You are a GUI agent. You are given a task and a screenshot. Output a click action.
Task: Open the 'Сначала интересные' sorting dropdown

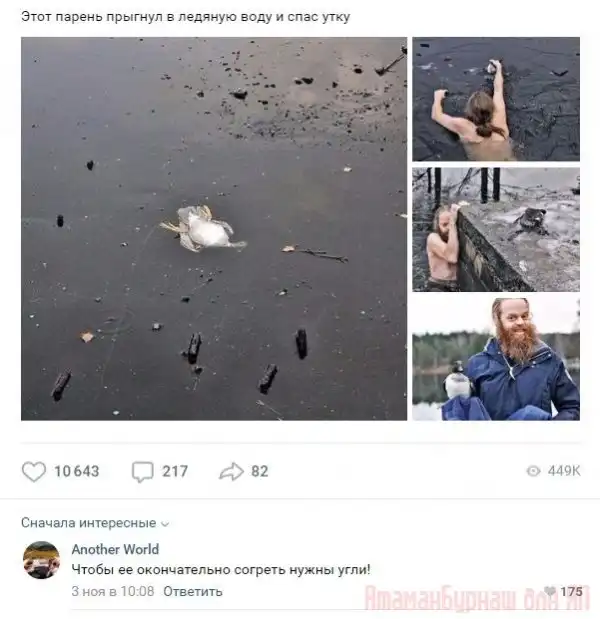coord(95,523)
